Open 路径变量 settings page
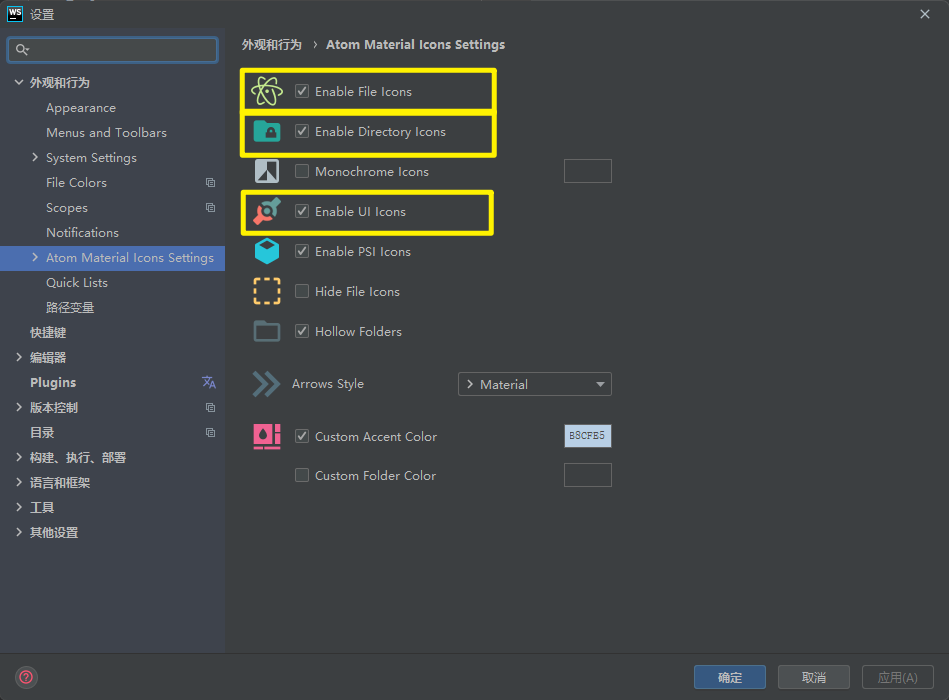Viewport: 949px width, 700px height. click(70, 307)
